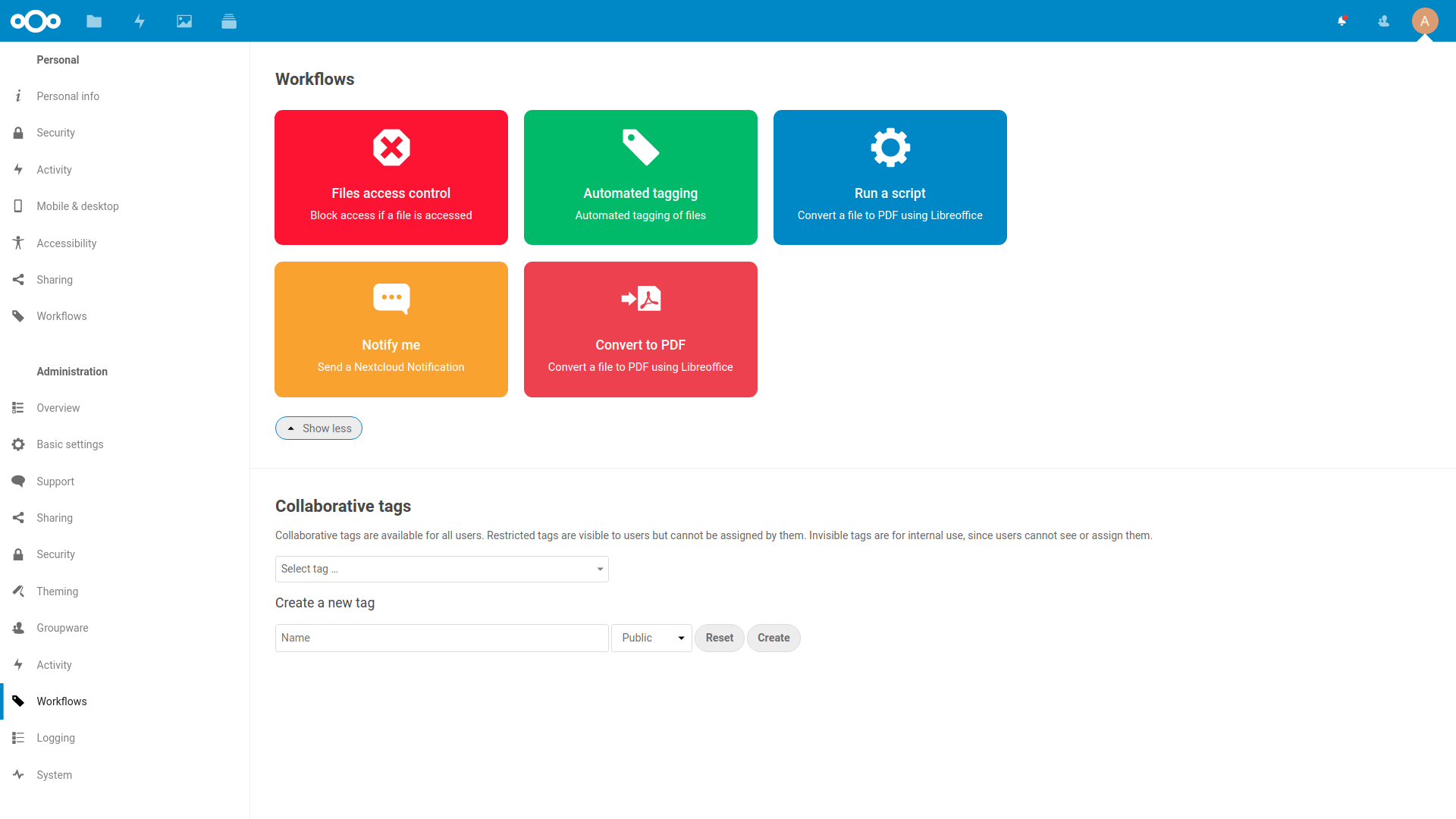Open the Public tag visibility dropdown
Image resolution: width=1456 pixels, height=819 pixels.
[651, 638]
